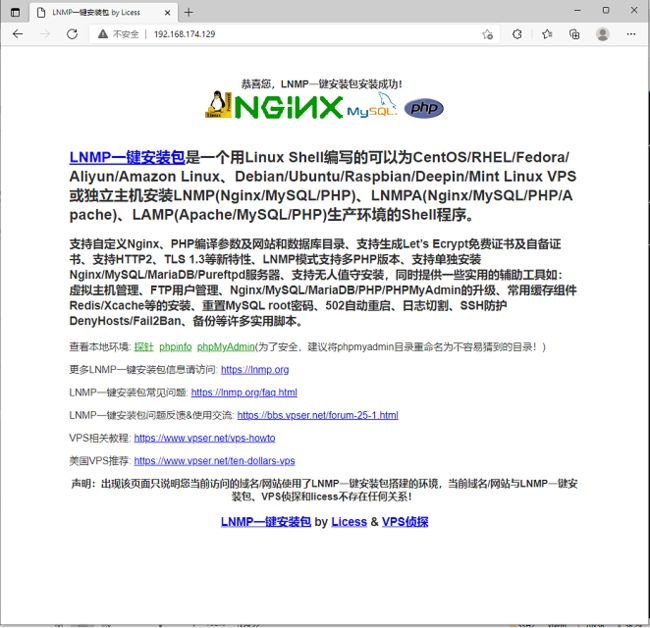650x628 pixels.
Task: Open the browser extensions icon
Action: pyautogui.click(x=517, y=34)
